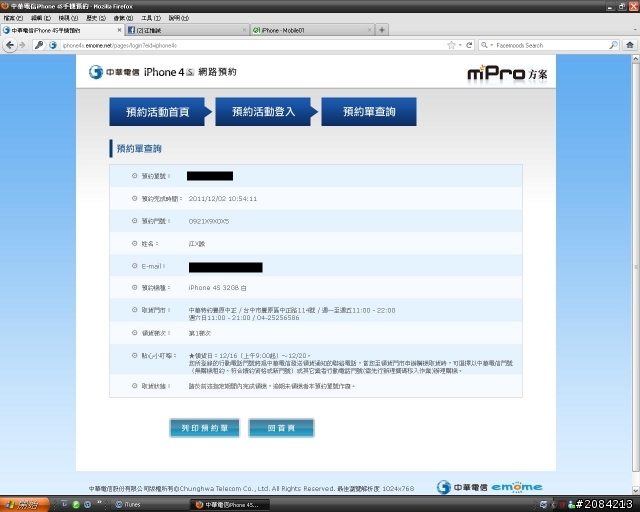Image resolution: width=640 pixels, height=512 pixels.
Task: Switch to the Facebook tab
Action: pos(187,30)
